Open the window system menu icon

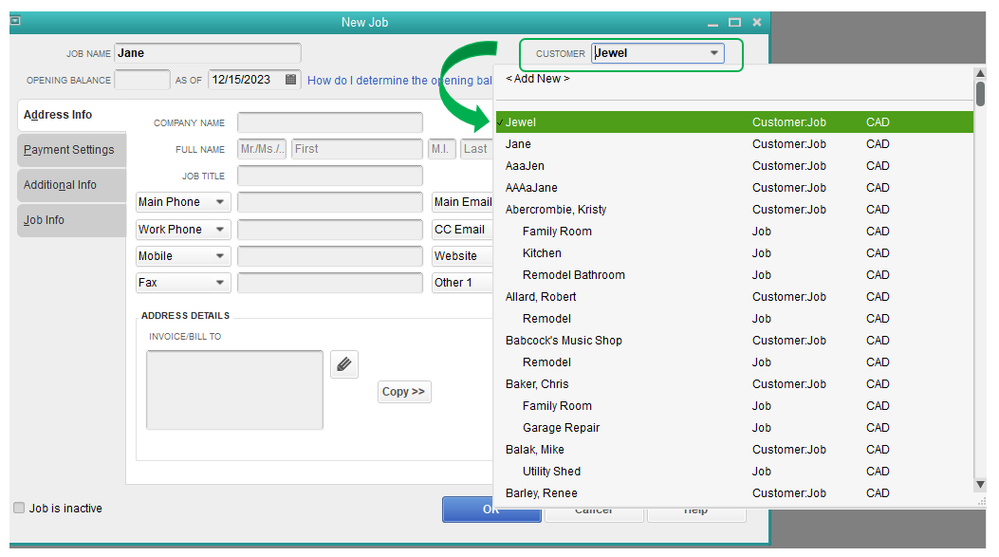coord(15,21)
